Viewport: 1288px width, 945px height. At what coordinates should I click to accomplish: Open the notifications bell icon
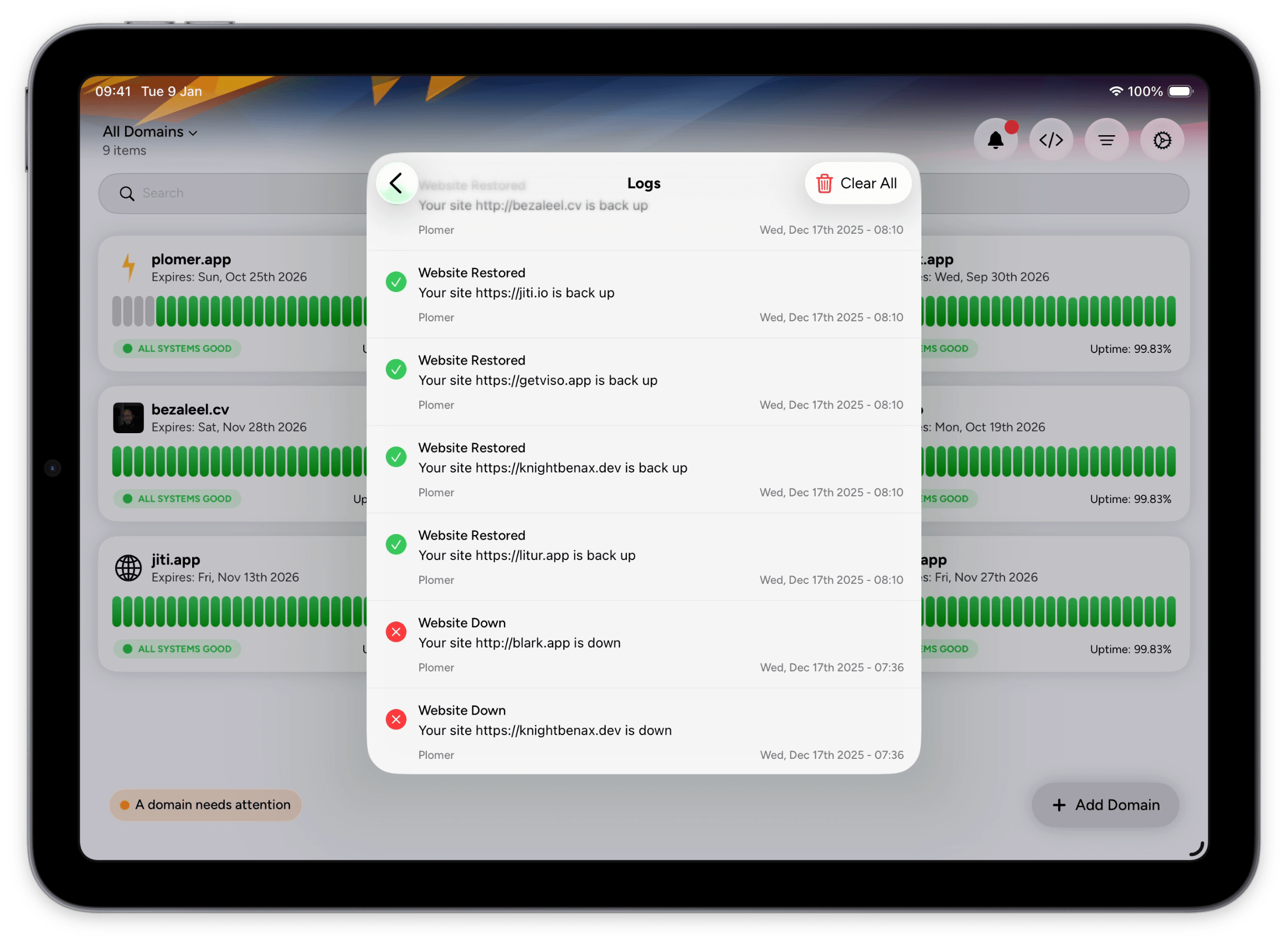click(x=995, y=140)
